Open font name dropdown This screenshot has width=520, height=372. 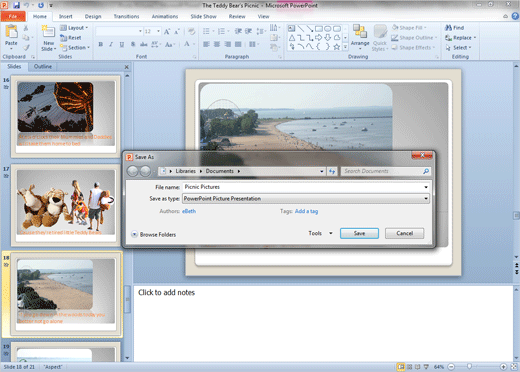(140, 31)
